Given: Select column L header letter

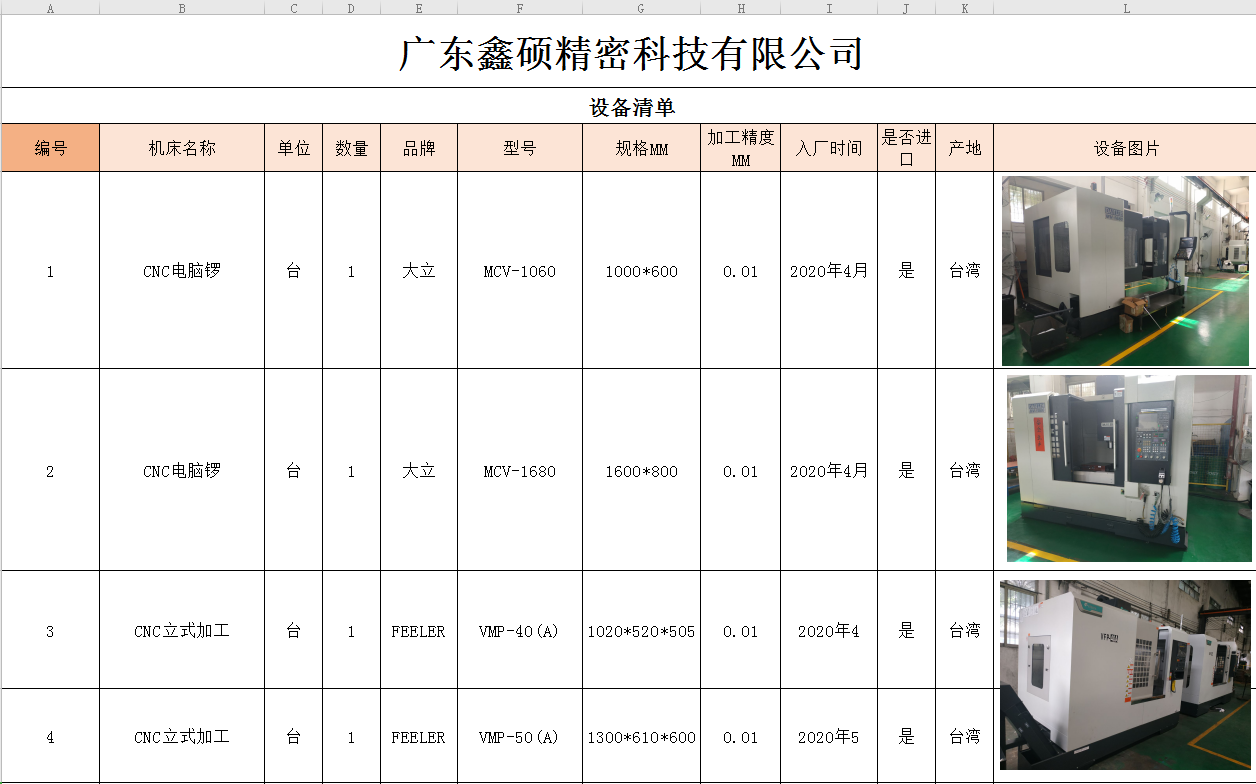Looking at the screenshot, I should click(x=1126, y=8).
